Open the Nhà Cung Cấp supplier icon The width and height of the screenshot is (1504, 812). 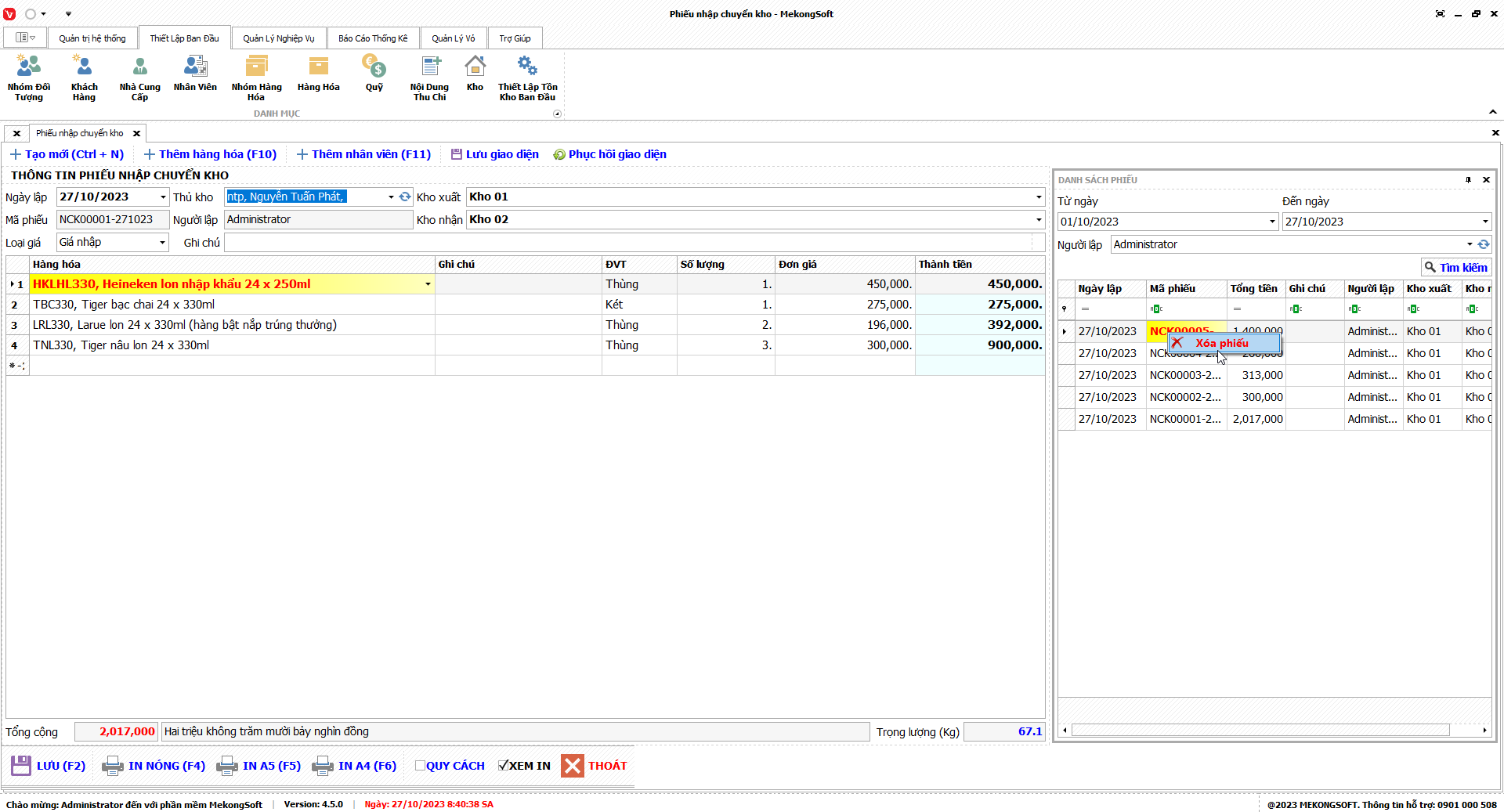tap(139, 77)
